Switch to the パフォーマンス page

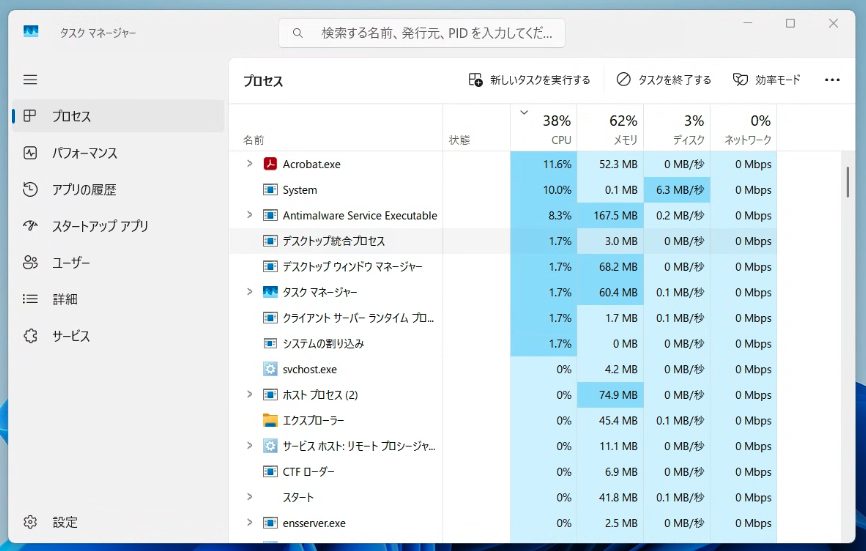(x=84, y=153)
